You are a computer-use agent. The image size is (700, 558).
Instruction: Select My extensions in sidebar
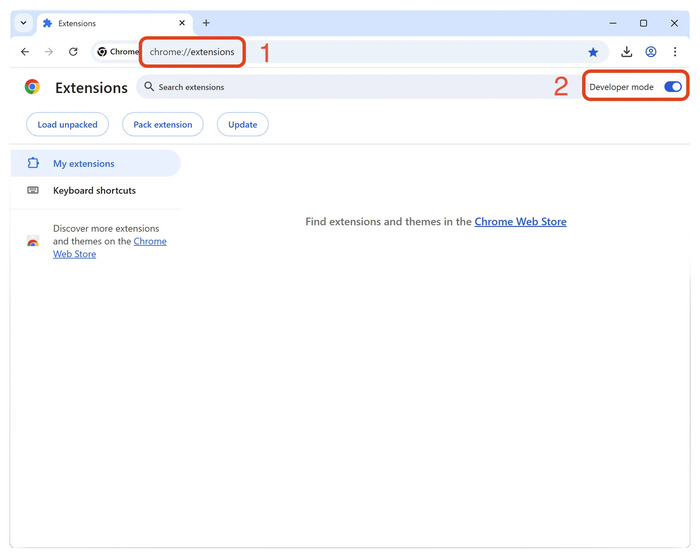point(96,163)
